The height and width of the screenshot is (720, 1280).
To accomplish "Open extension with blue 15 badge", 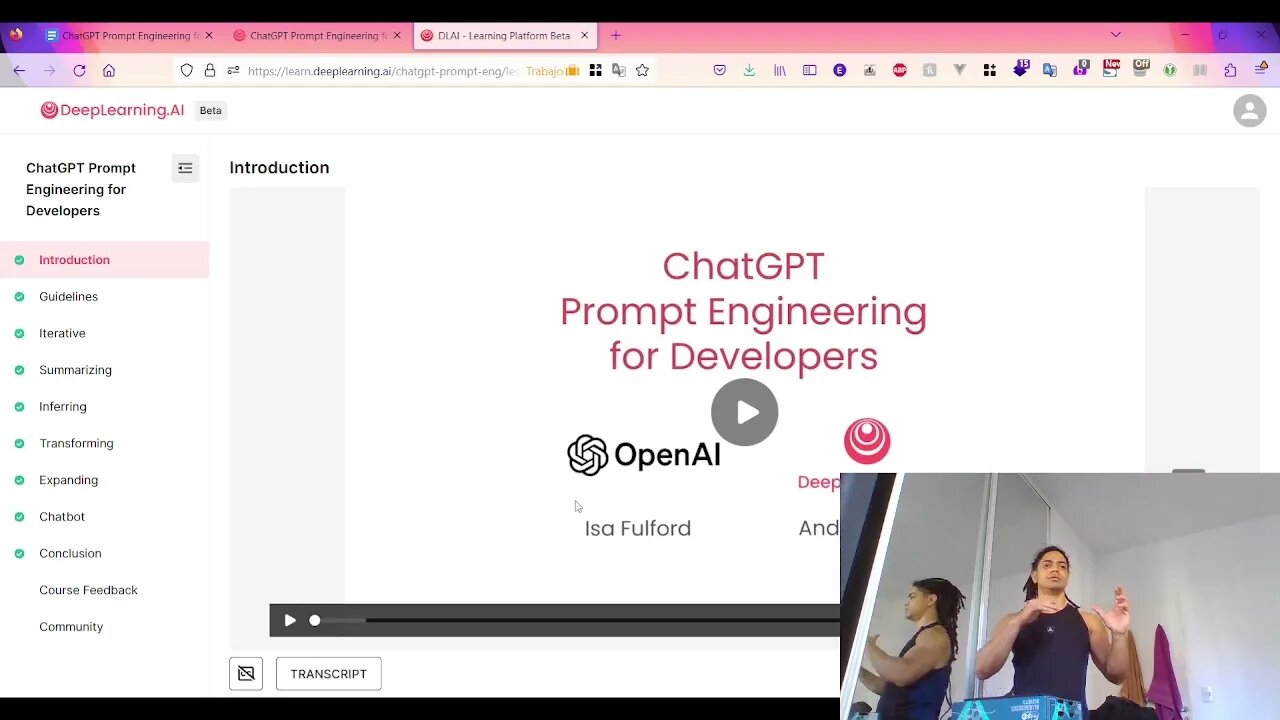I will [1020, 68].
